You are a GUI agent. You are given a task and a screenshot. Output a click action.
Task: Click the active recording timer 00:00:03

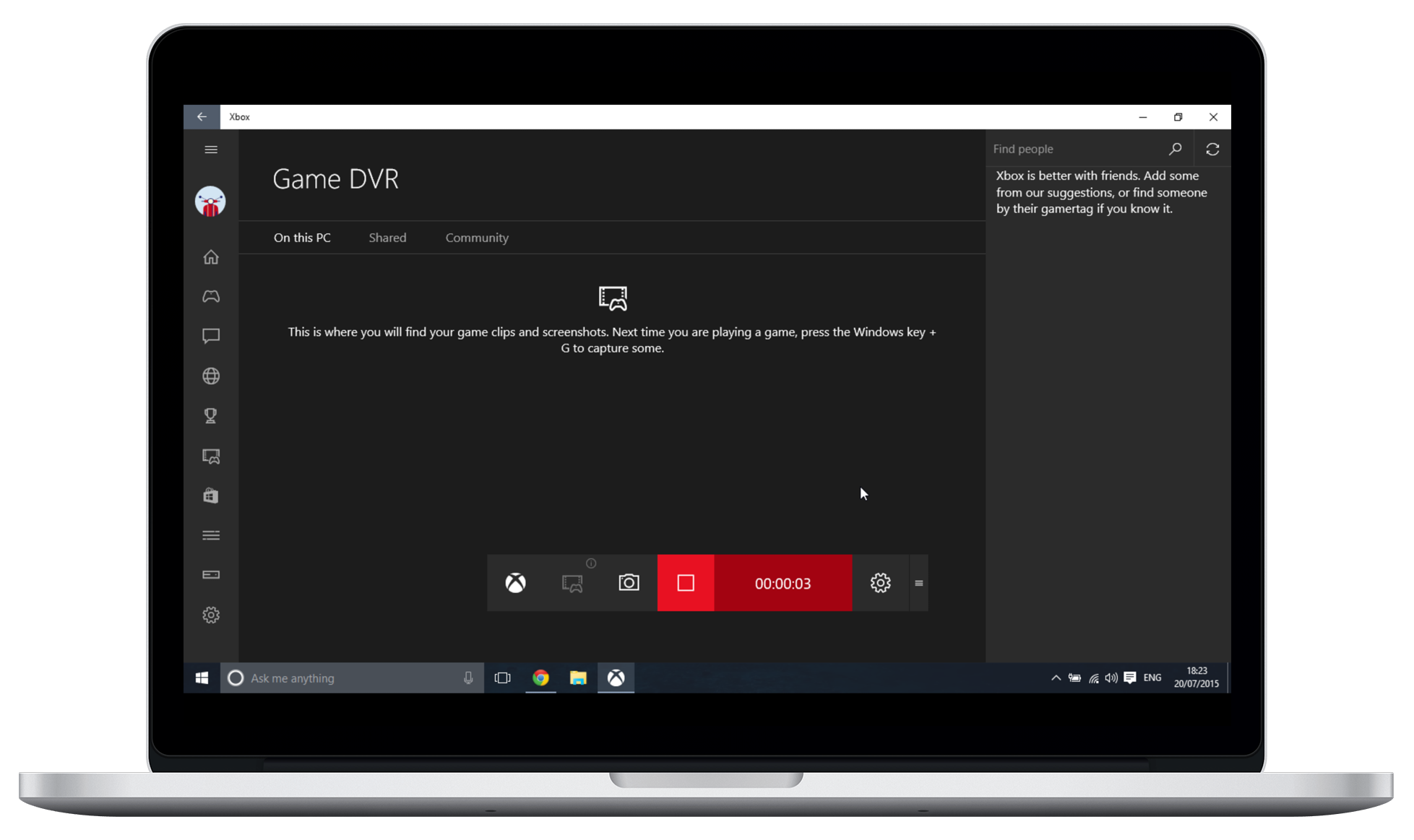coord(783,583)
